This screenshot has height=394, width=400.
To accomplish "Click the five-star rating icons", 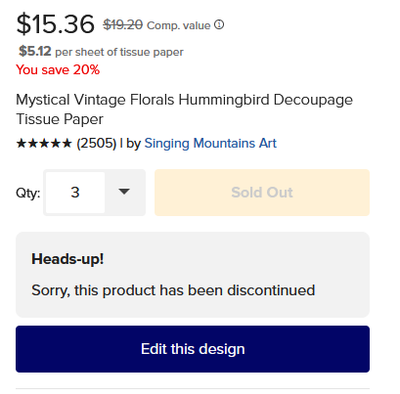I will point(44,143).
